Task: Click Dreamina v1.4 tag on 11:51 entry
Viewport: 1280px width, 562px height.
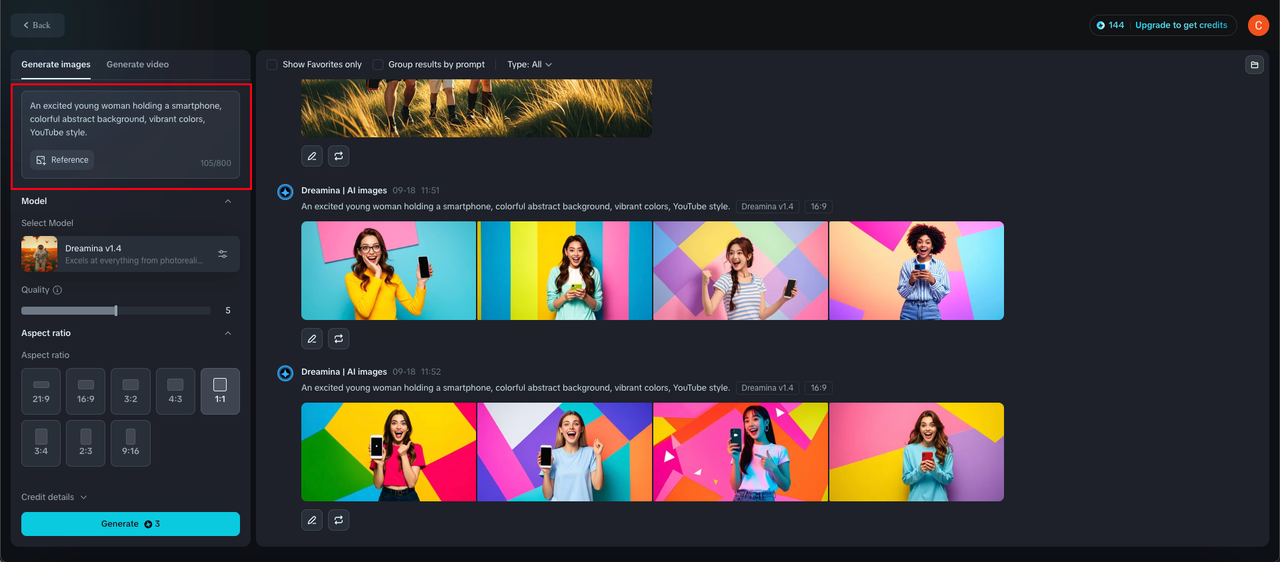Action: point(767,207)
